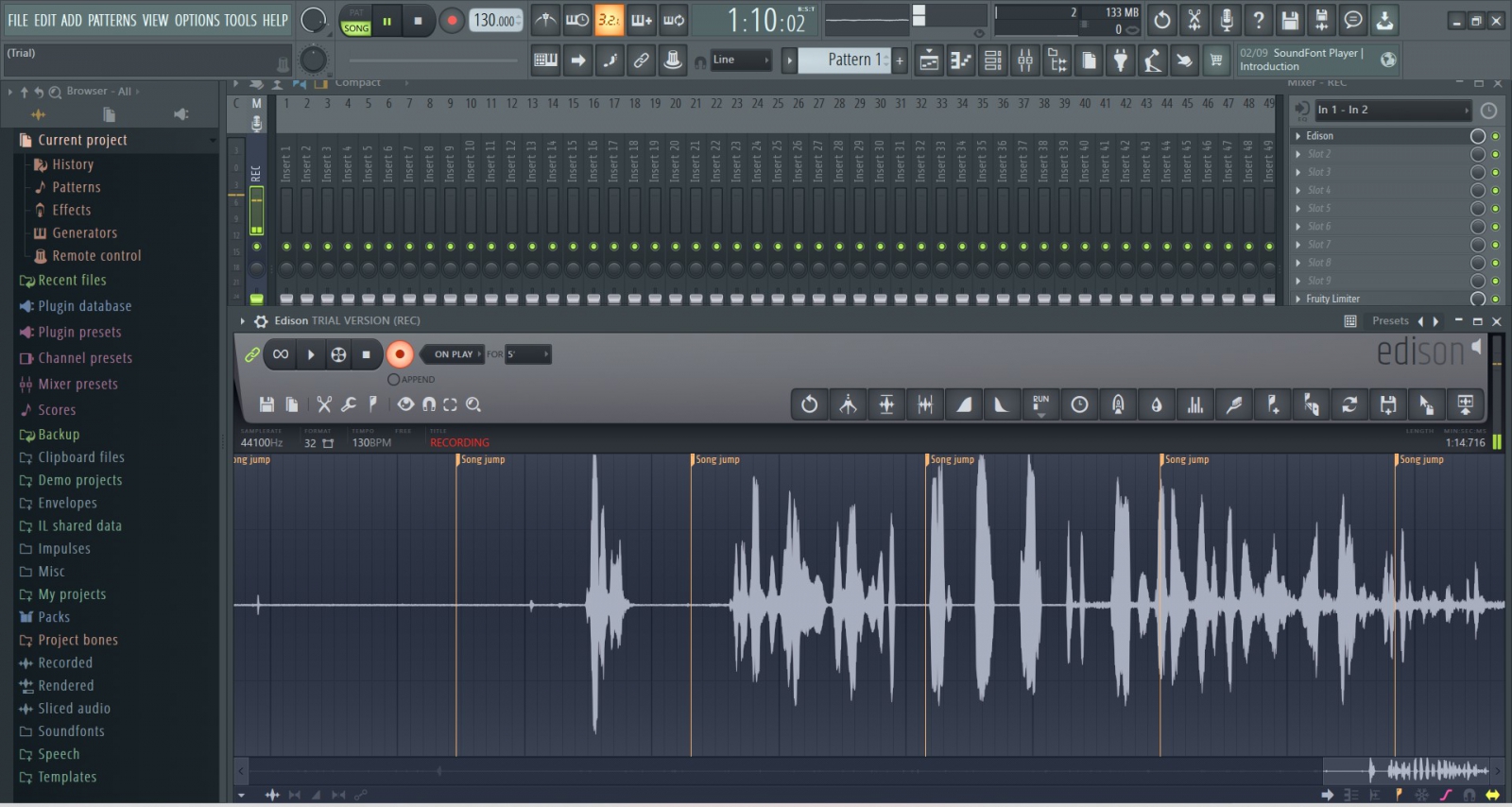1512x807 pixels.
Task: Collapse the Current project tree
Action: click(213, 141)
